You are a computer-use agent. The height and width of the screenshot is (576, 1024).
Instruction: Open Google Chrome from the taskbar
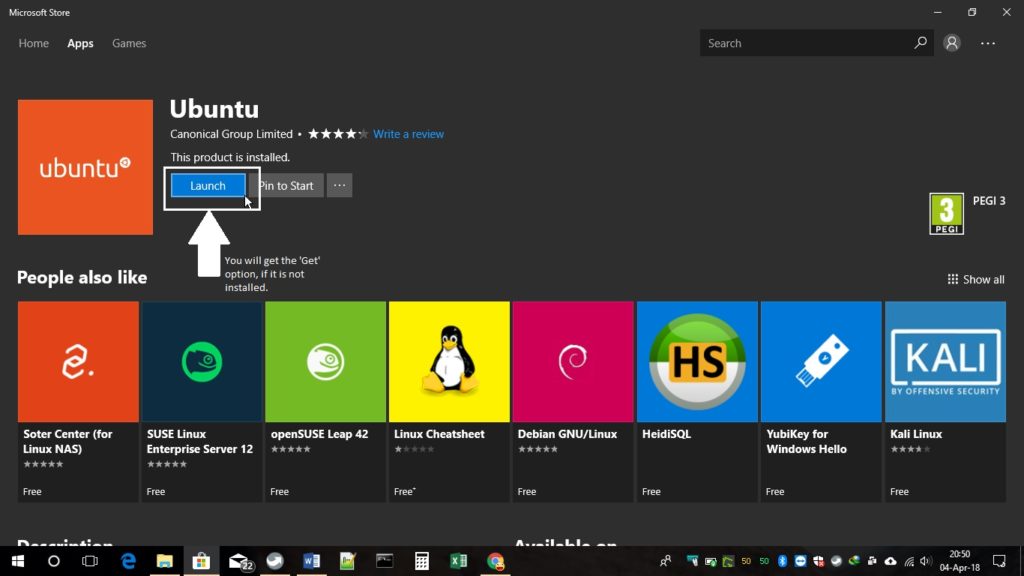[495, 561]
